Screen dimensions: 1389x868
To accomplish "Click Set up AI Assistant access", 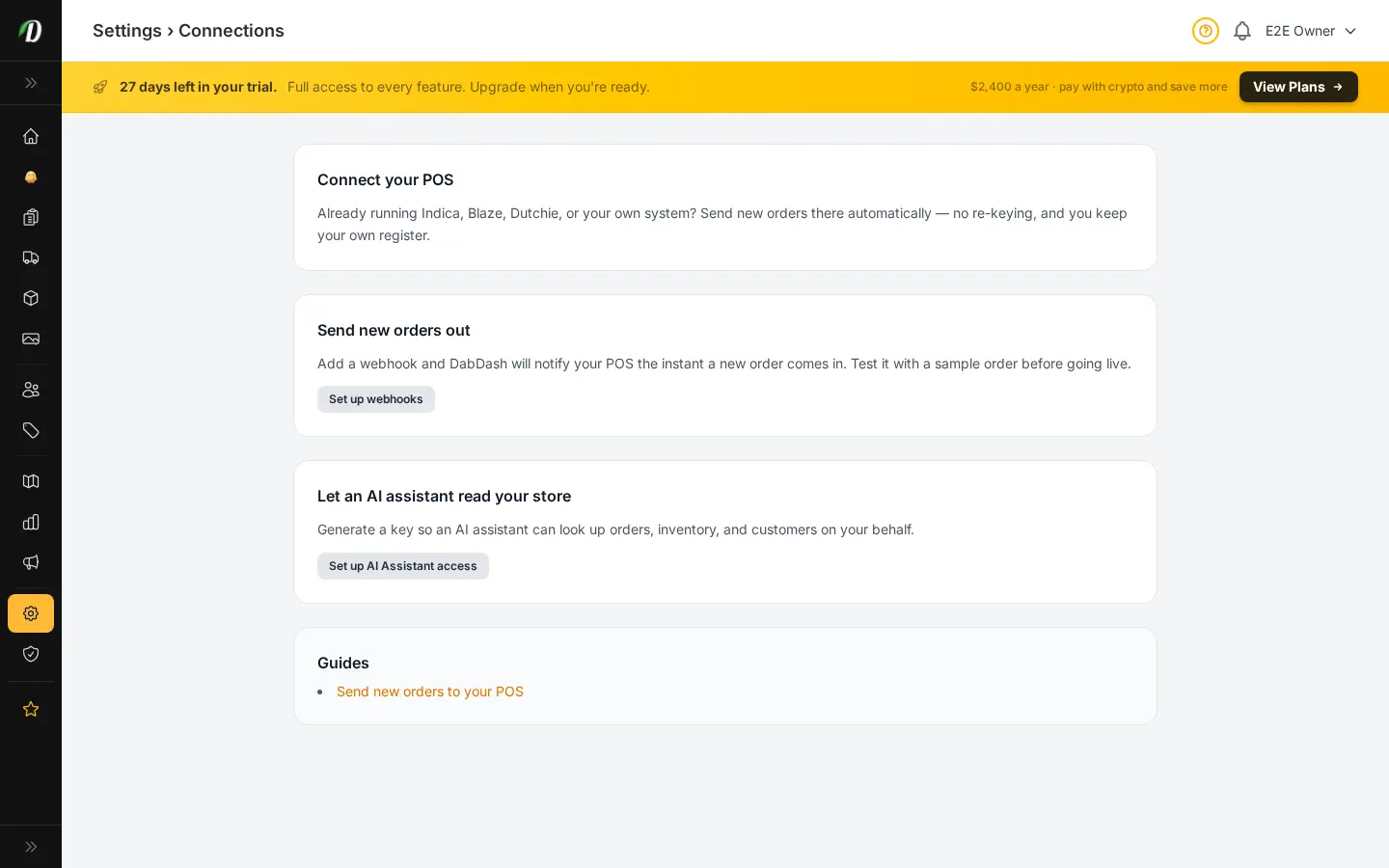I will (x=403, y=566).
